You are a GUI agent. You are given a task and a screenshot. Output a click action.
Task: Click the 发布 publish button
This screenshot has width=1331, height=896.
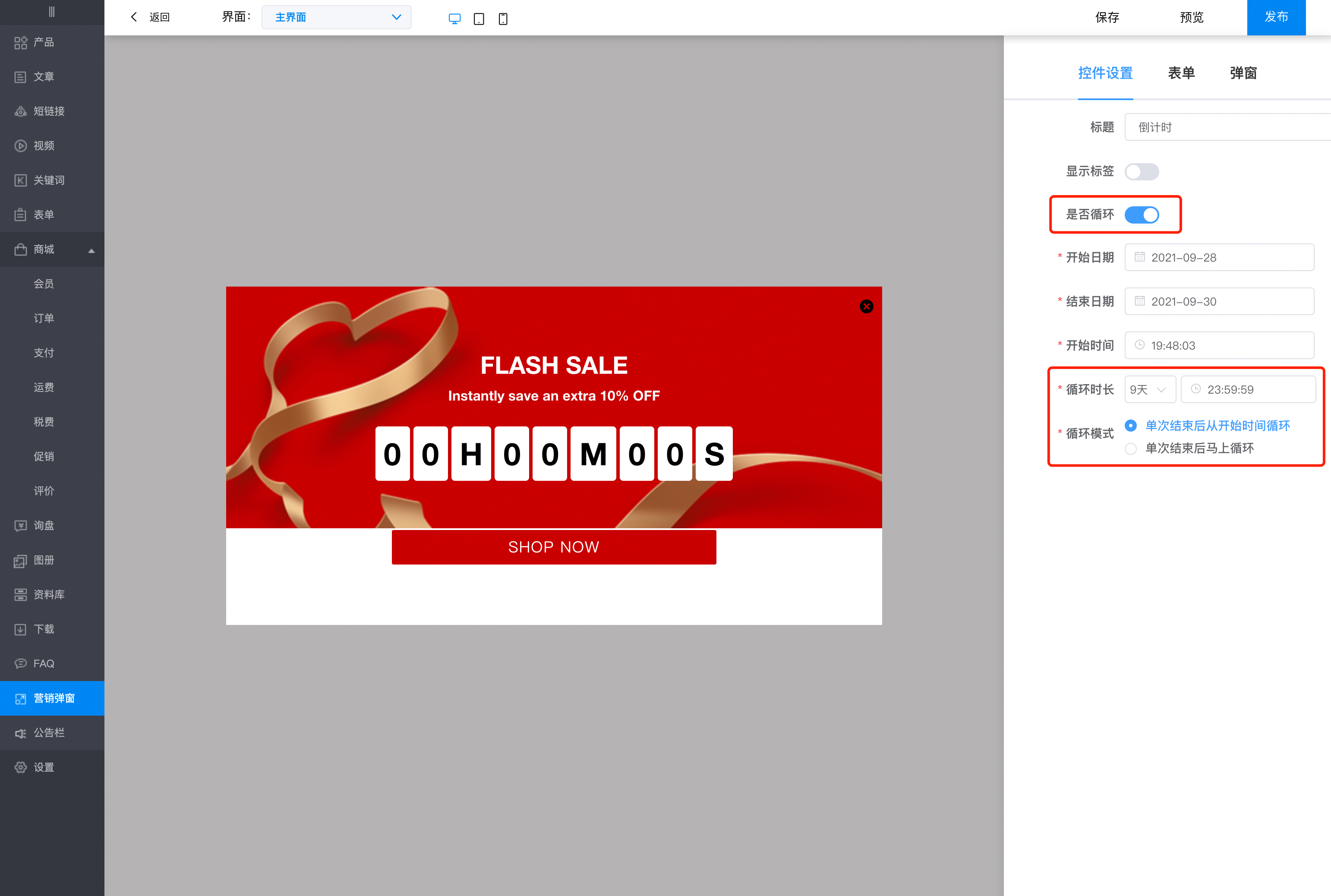pos(1276,17)
